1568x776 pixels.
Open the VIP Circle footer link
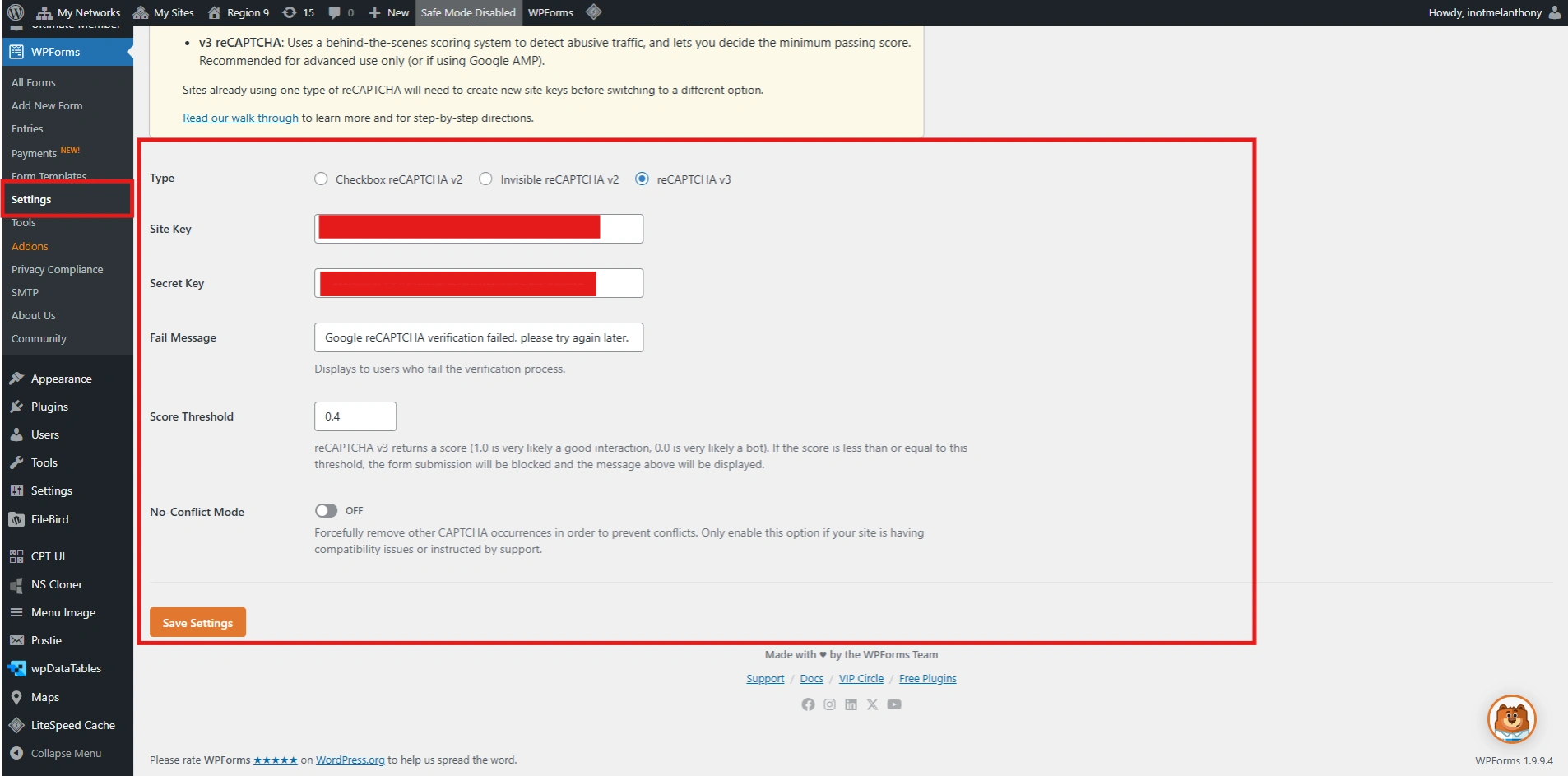[x=861, y=678]
